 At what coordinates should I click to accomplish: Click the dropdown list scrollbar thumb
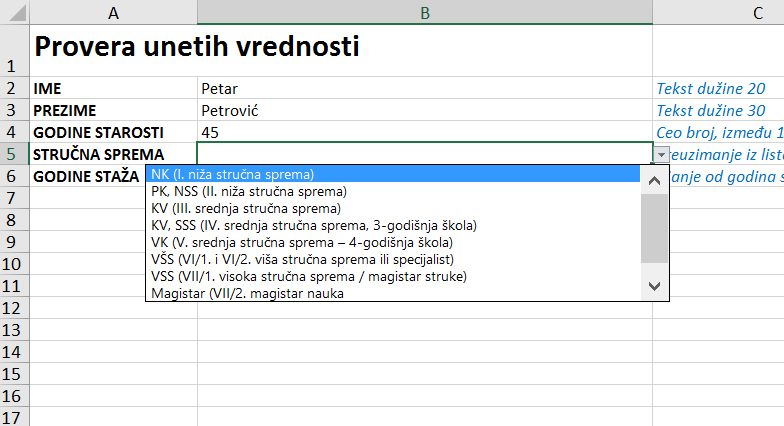coord(654,229)
